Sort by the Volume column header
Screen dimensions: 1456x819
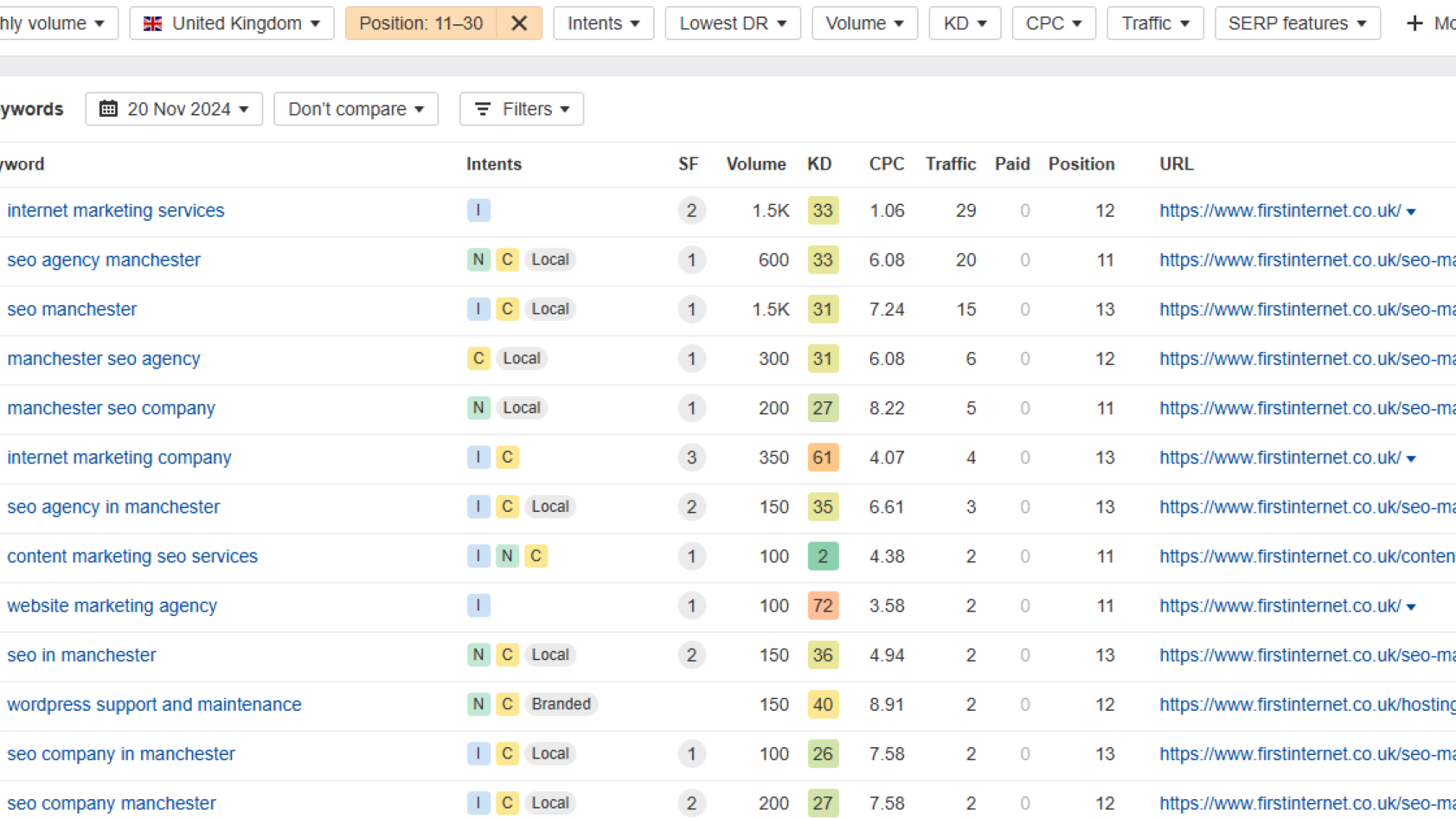click(755, 164)
